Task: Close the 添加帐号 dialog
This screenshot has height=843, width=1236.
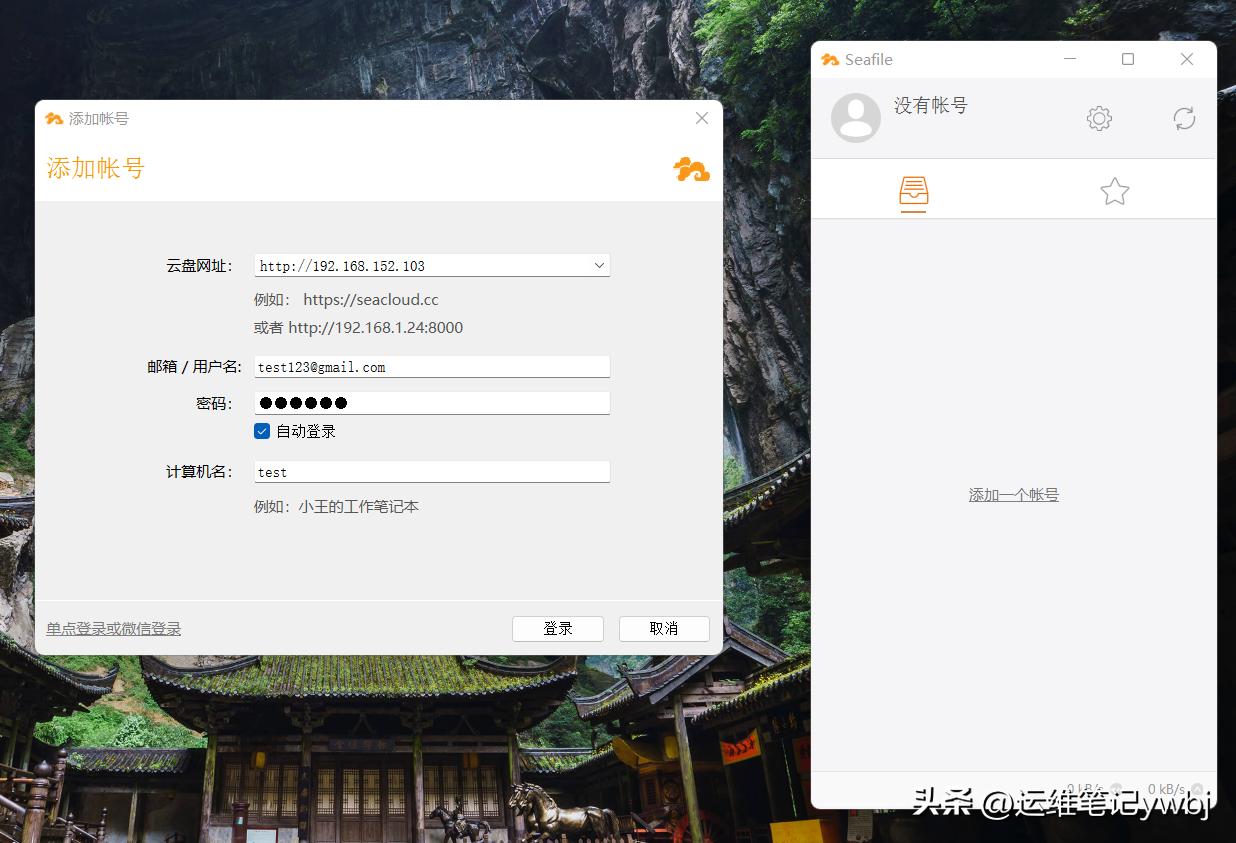Action: click(x=701, y=118)
